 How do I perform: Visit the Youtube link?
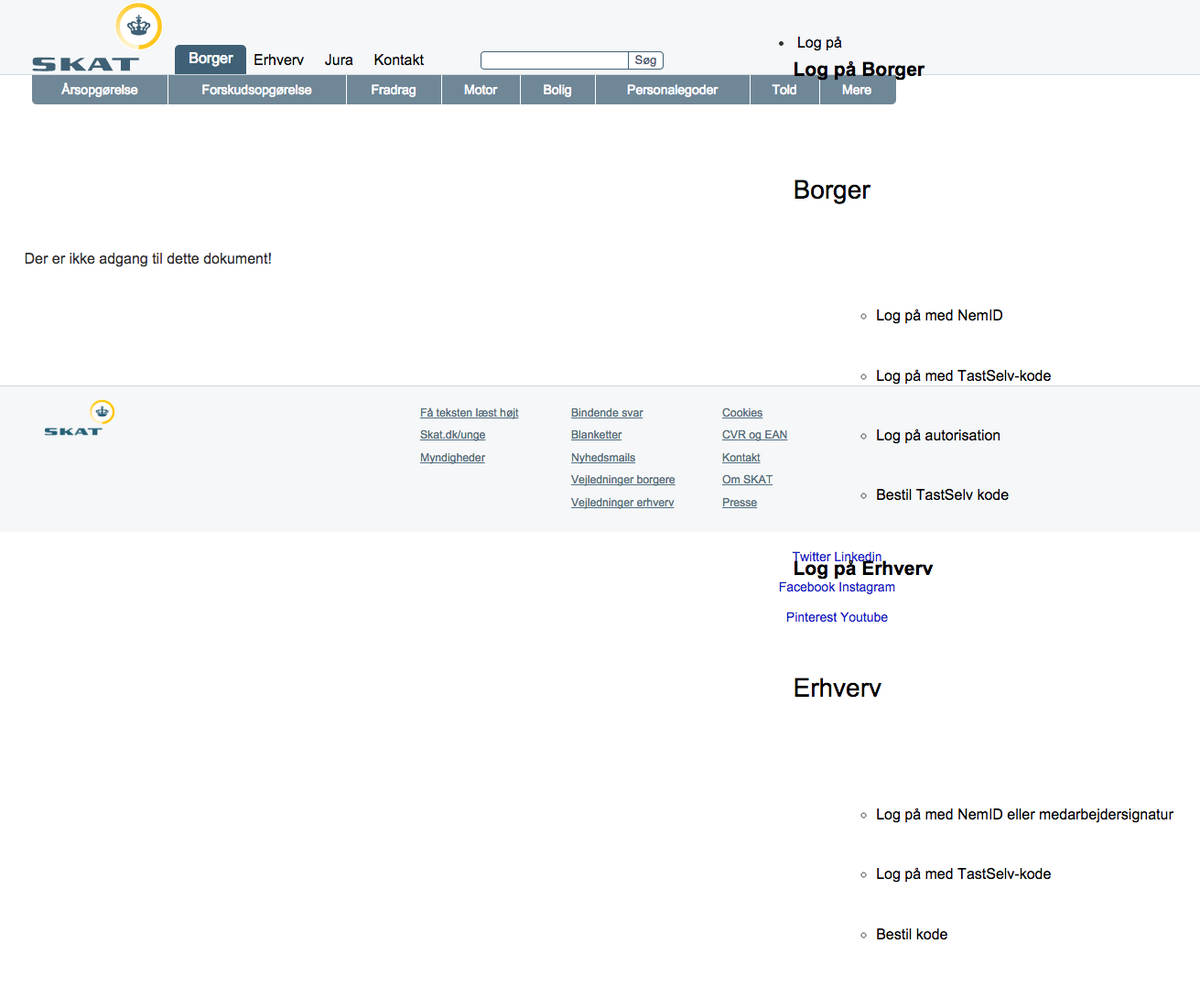click(x=864, y=618)
